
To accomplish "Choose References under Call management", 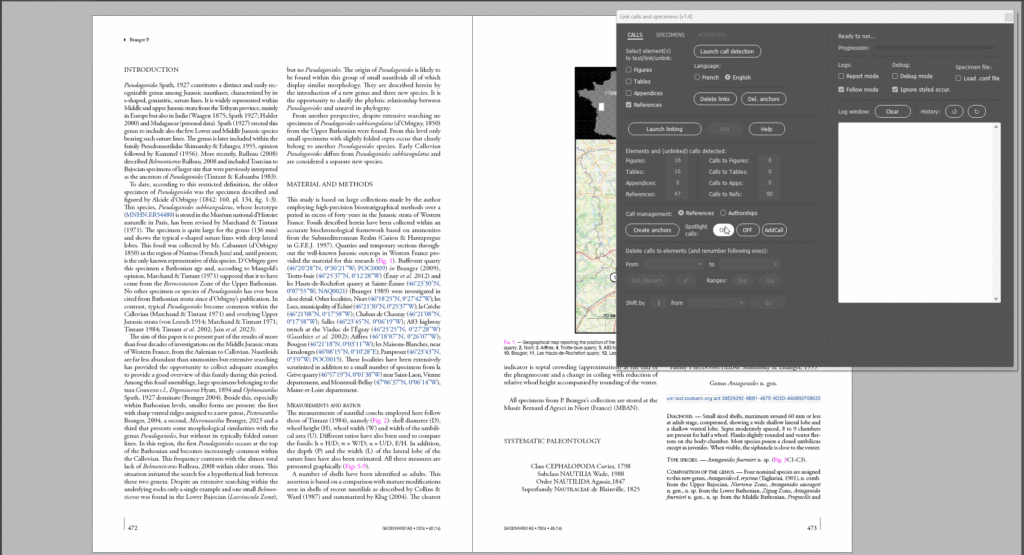I will pos(681,213).
